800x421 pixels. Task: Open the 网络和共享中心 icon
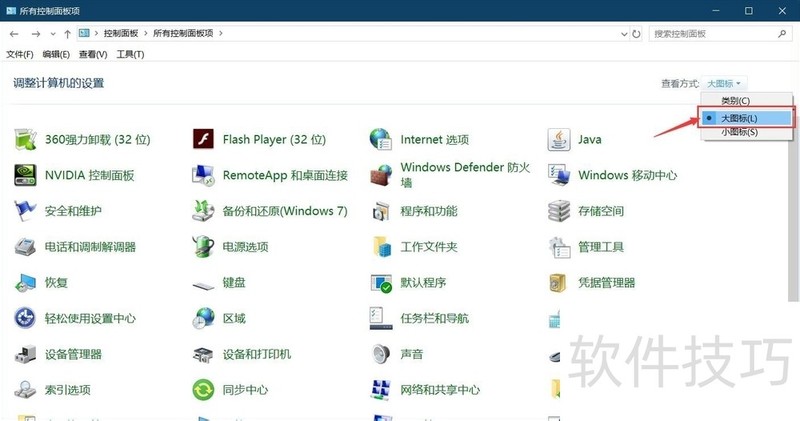381,390
